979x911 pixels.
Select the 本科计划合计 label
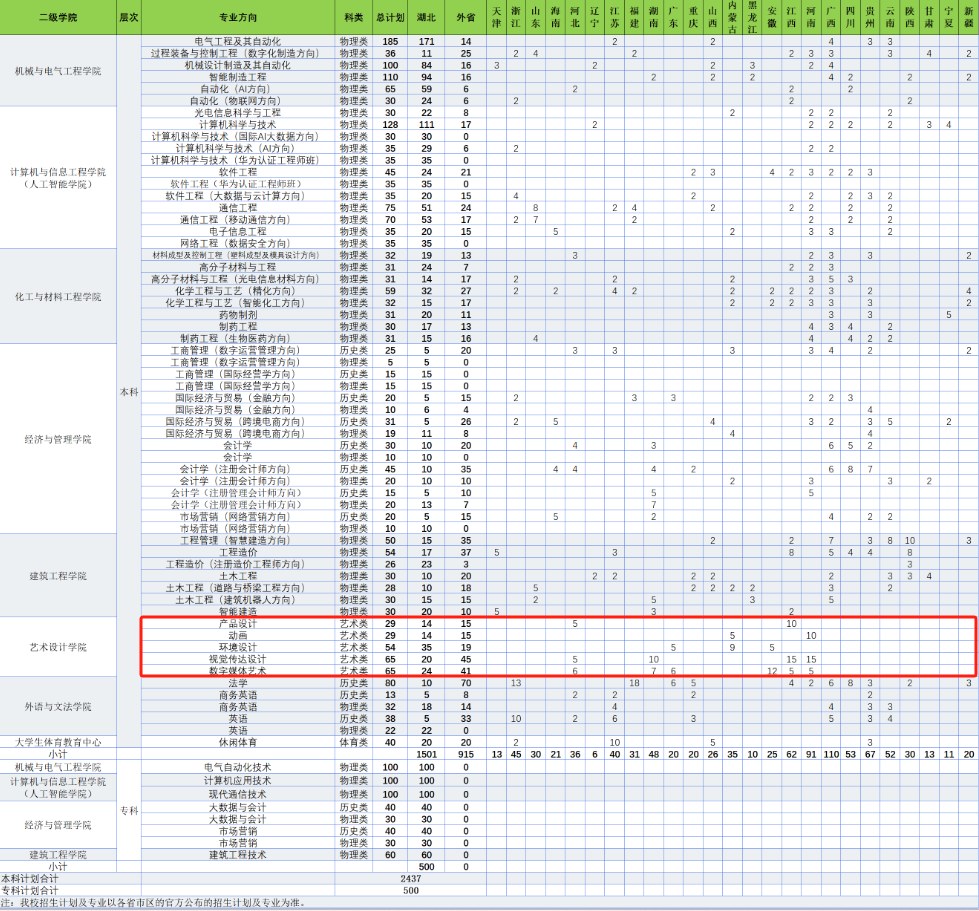30,878
